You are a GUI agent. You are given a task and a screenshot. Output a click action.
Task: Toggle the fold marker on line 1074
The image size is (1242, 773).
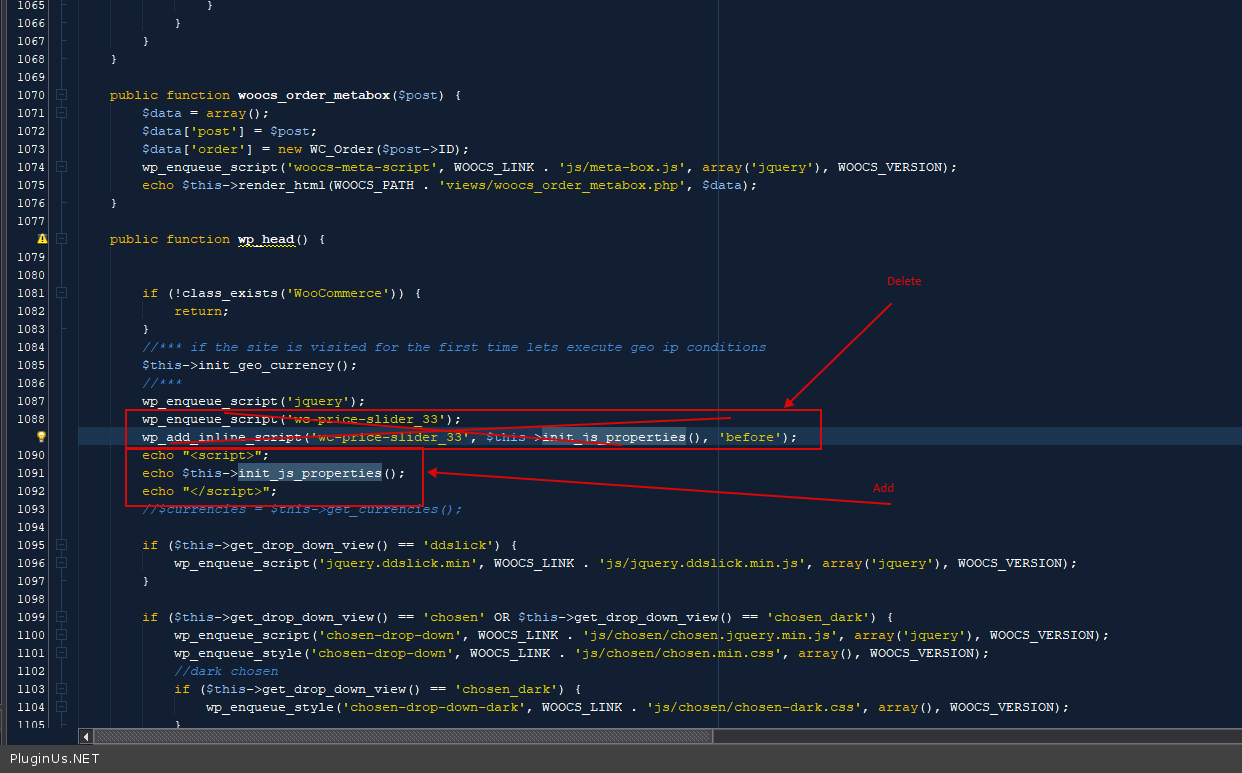click(x=62, y=167)
